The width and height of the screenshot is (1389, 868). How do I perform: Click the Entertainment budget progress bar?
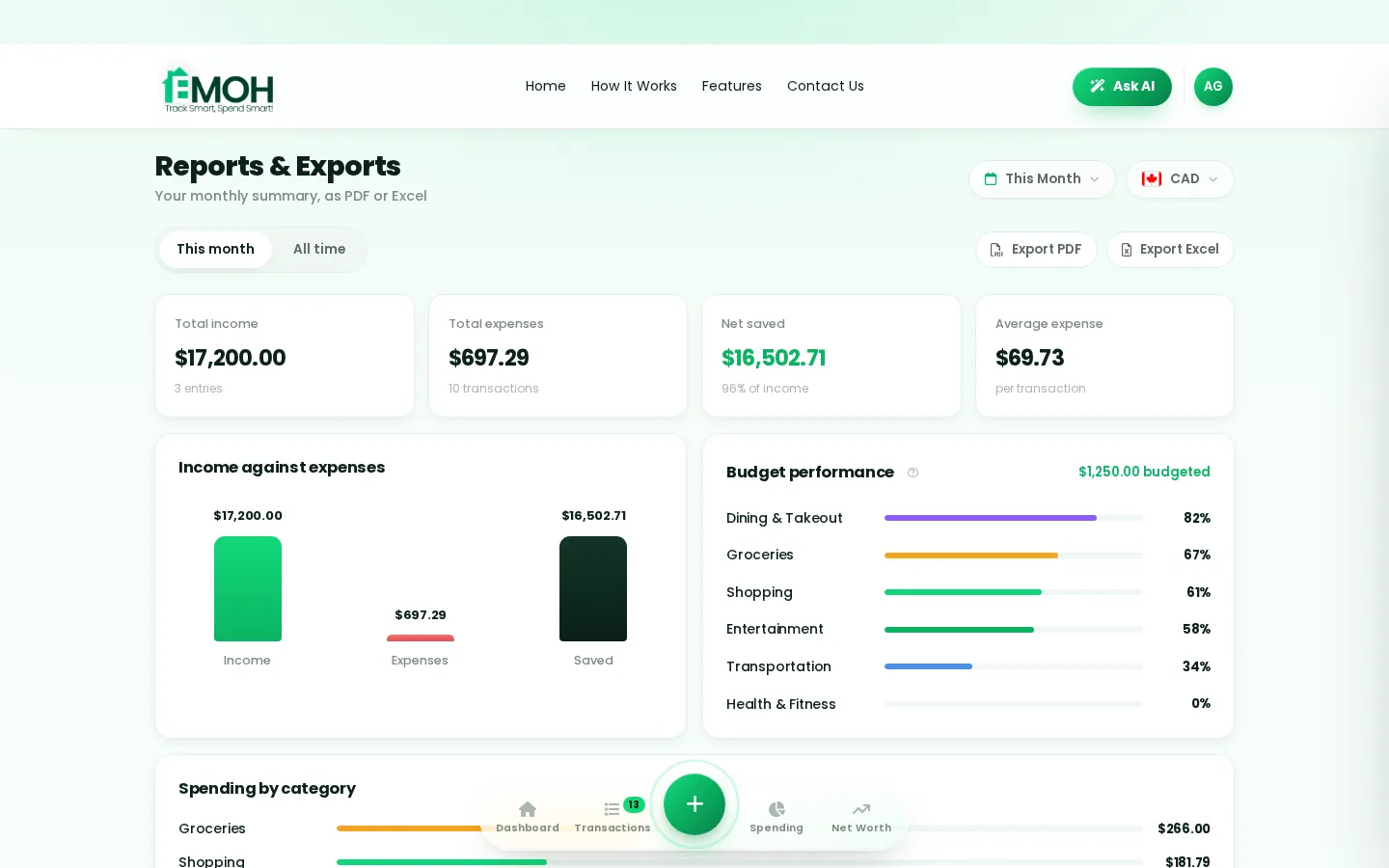click(x=1014, y=630)
